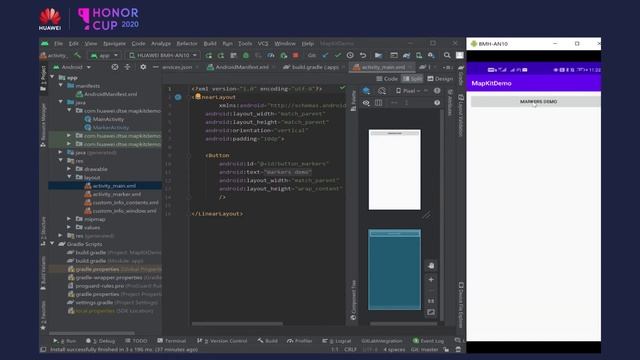
Task: Collapse the res folder
Action: point(61,160)
